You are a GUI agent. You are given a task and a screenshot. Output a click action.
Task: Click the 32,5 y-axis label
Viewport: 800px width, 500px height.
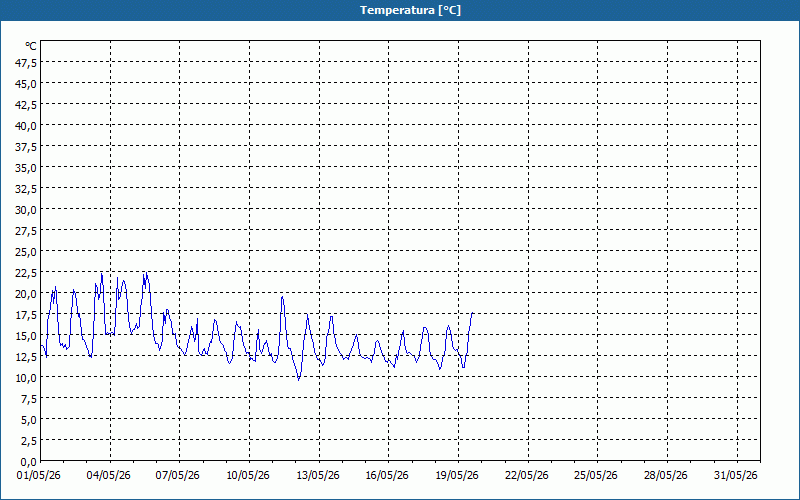(x=27, y=189)
